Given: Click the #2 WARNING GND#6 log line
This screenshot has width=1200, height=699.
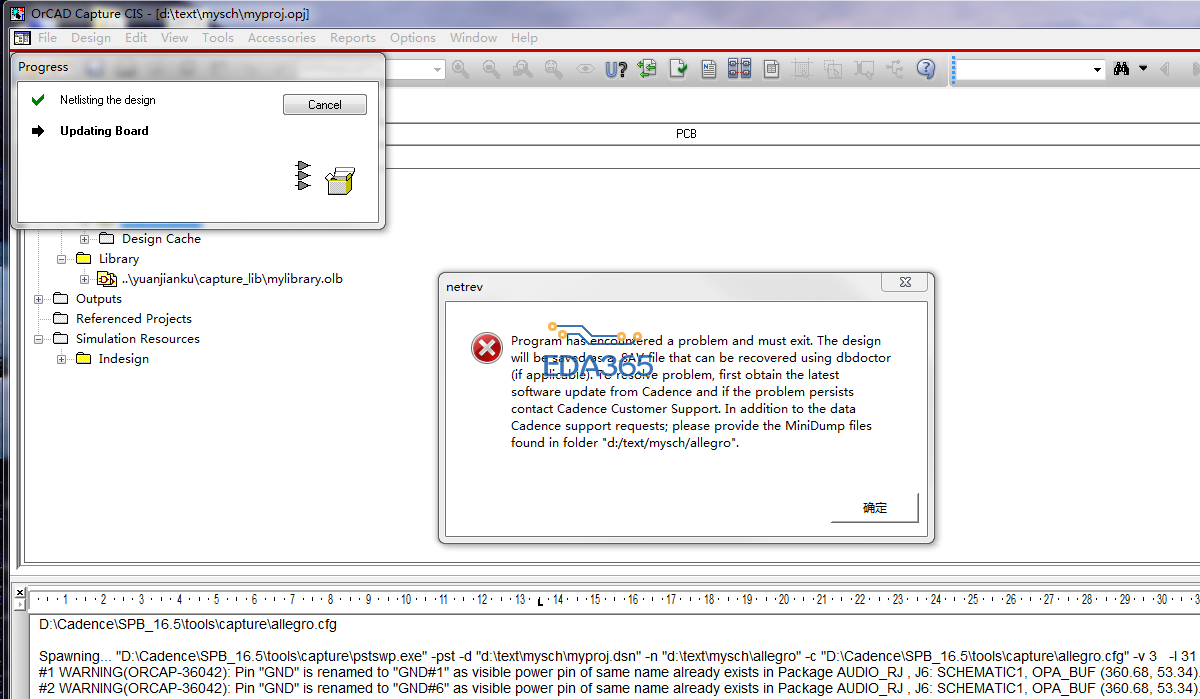Looking at the screenshot, I should pyautogui.click(x=619, y=688).
